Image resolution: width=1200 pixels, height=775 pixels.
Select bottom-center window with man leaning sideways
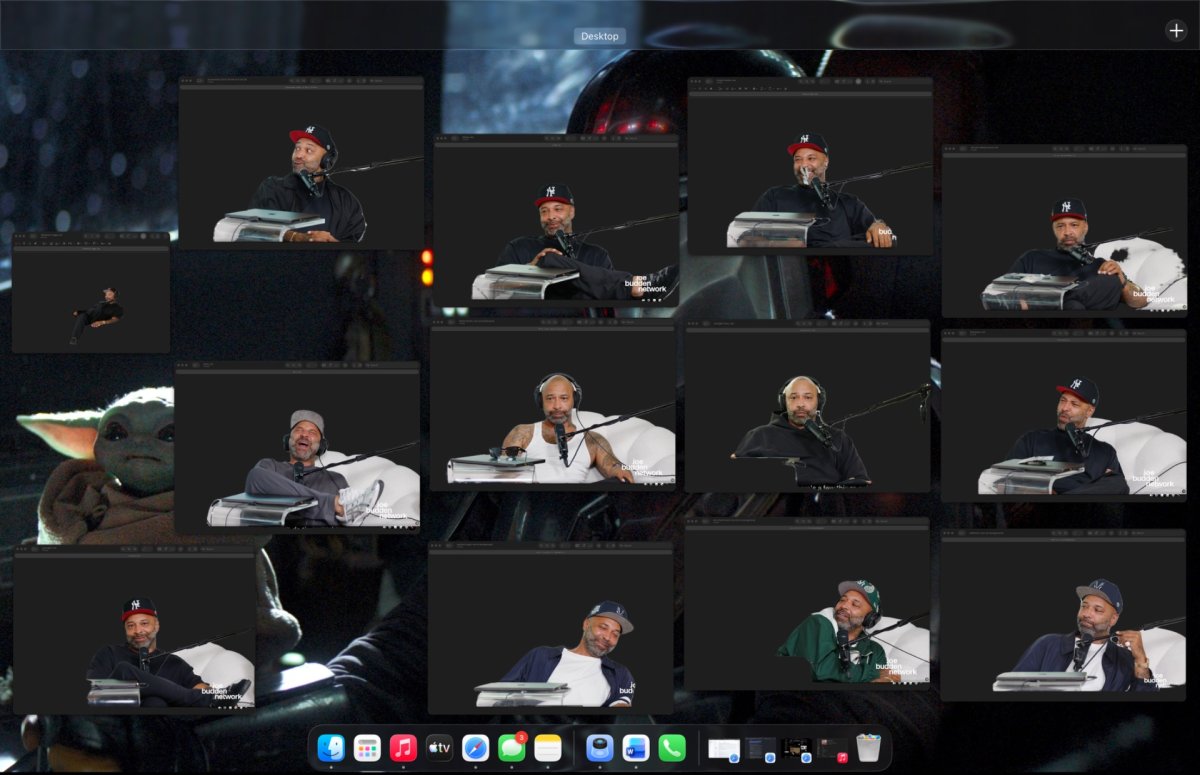[x=550, y=628]
